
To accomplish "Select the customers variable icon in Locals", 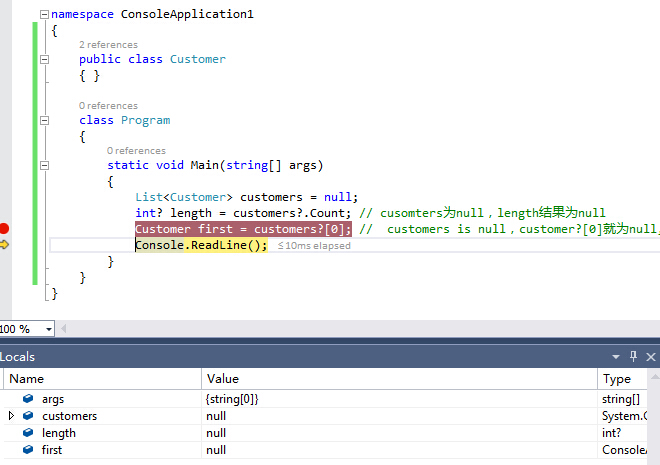I will [x=28, y=415].
